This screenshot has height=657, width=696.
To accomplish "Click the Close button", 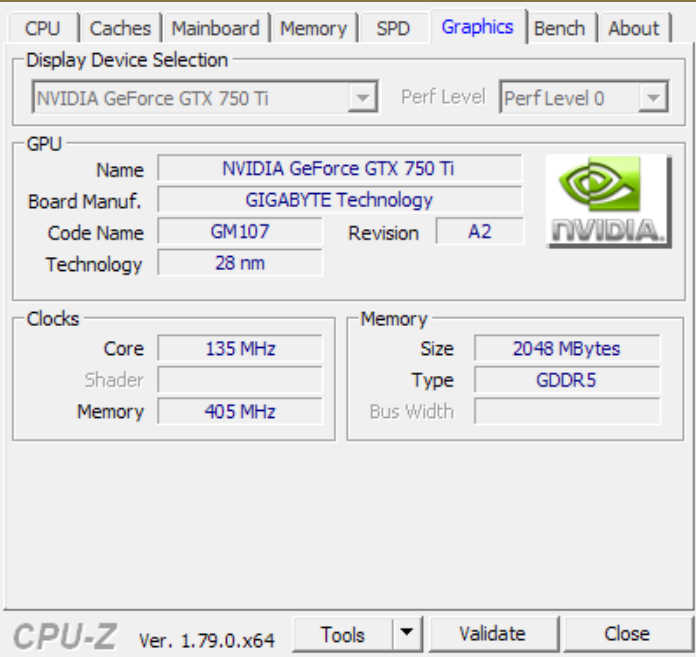I will (627, 635).
